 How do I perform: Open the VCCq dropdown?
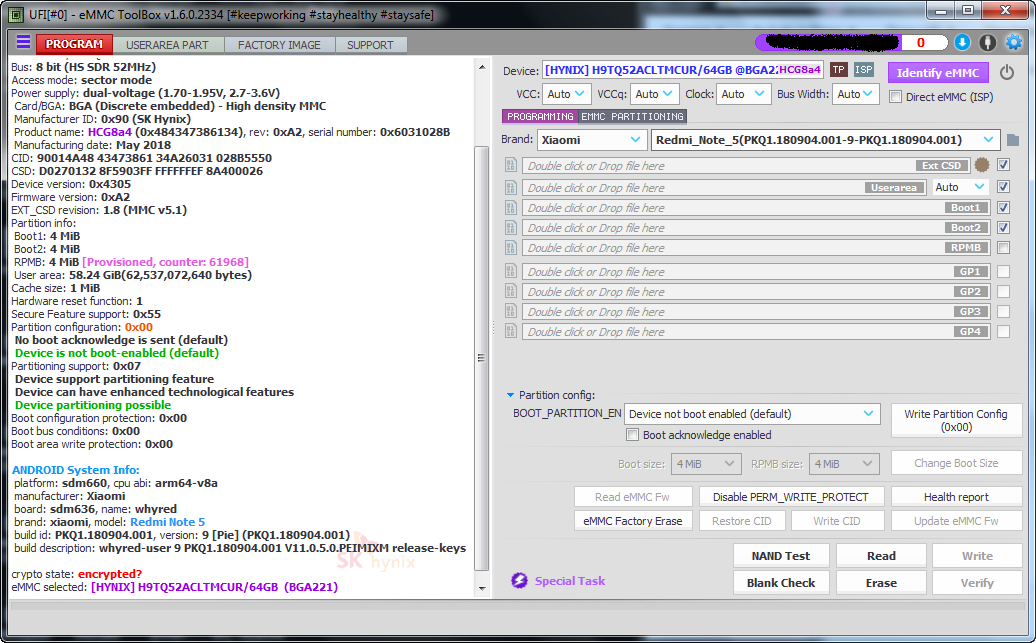(654, 95)
